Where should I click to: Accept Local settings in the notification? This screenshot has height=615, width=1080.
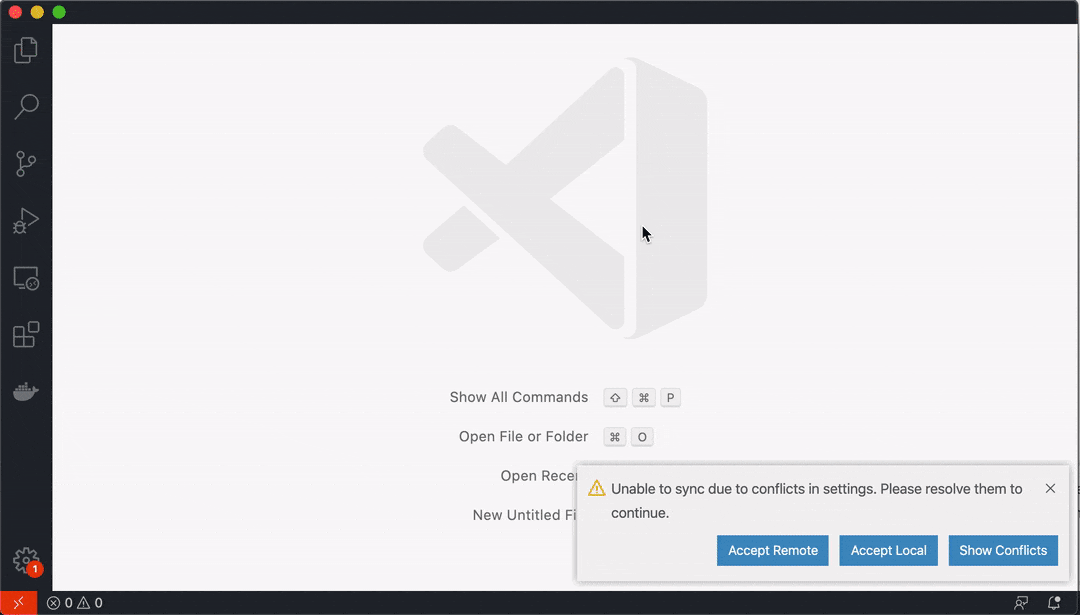(888, 550)
